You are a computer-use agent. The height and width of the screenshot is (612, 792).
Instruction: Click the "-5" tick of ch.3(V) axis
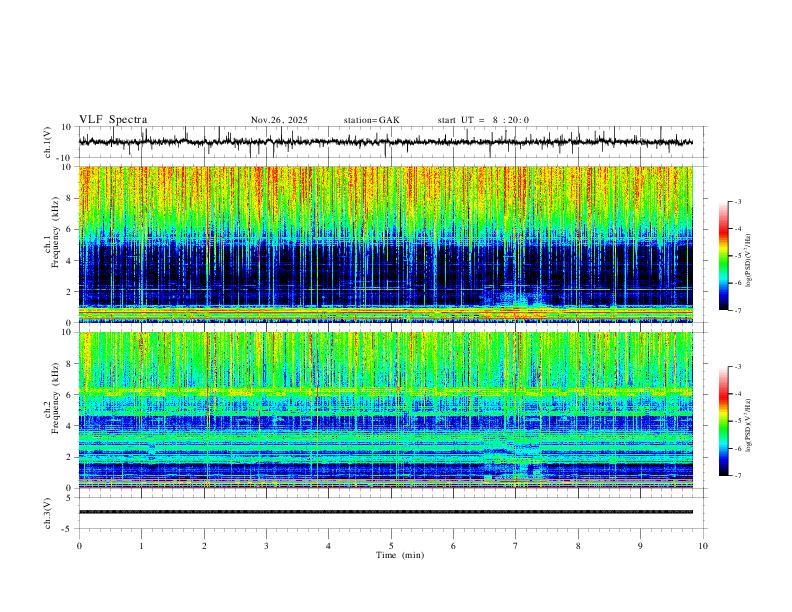tap(68, 529)
